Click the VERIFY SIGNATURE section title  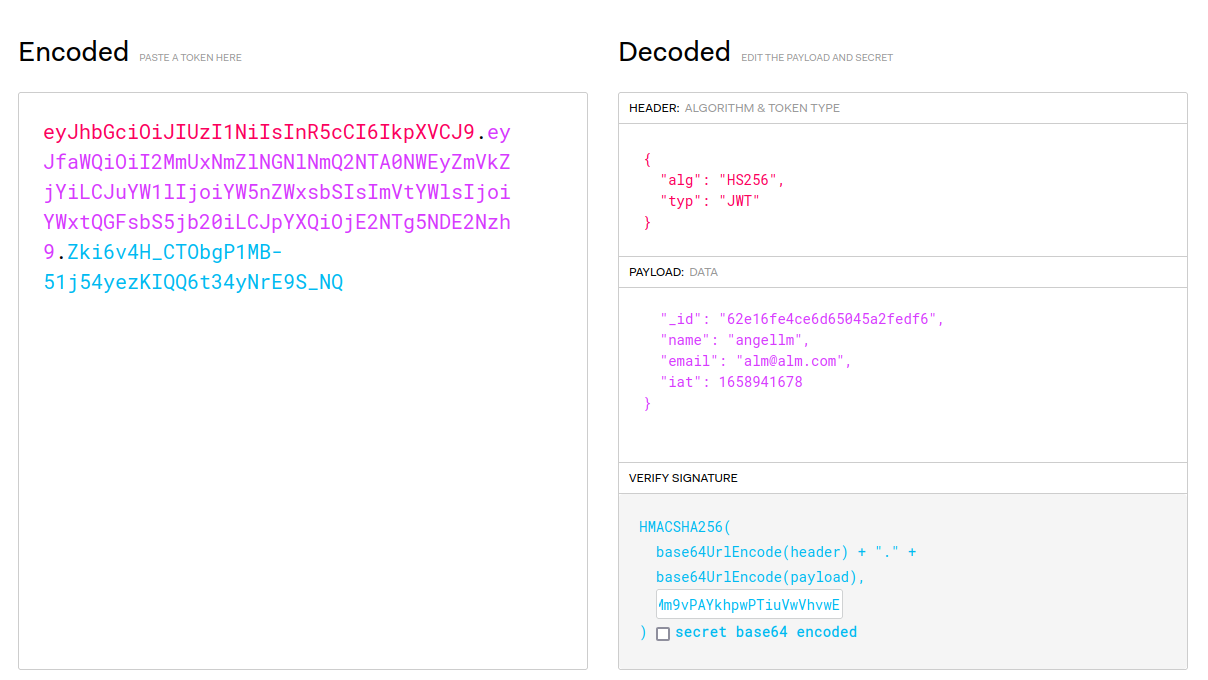pos(683,478)
